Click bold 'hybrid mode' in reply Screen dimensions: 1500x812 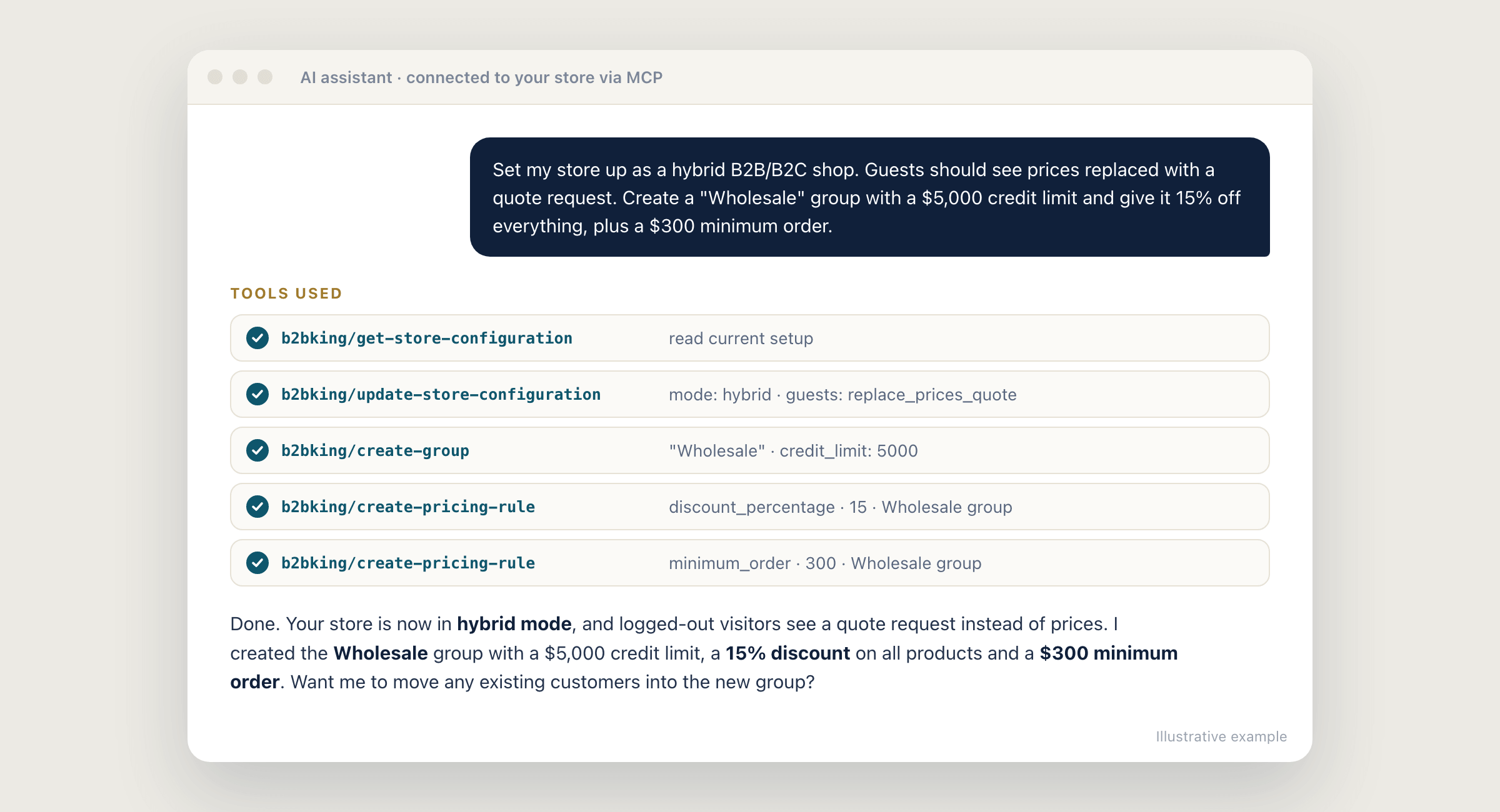(x=514, y=624)
